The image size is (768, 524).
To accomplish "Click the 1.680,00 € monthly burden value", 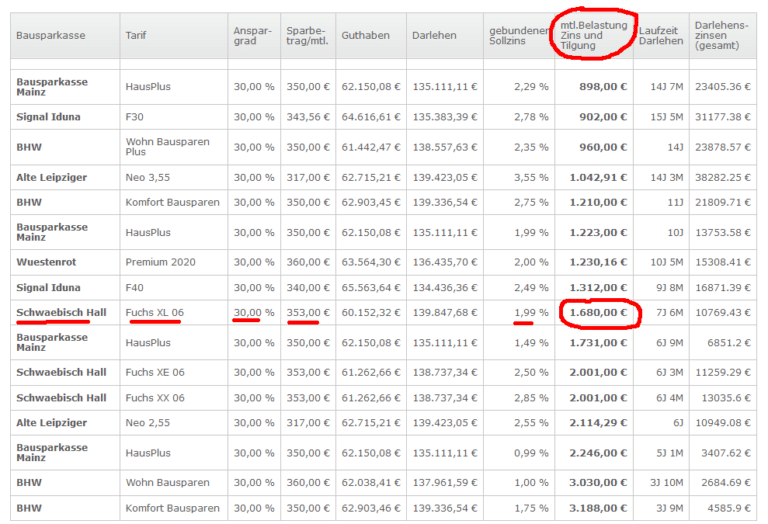I will coord(598,312).
